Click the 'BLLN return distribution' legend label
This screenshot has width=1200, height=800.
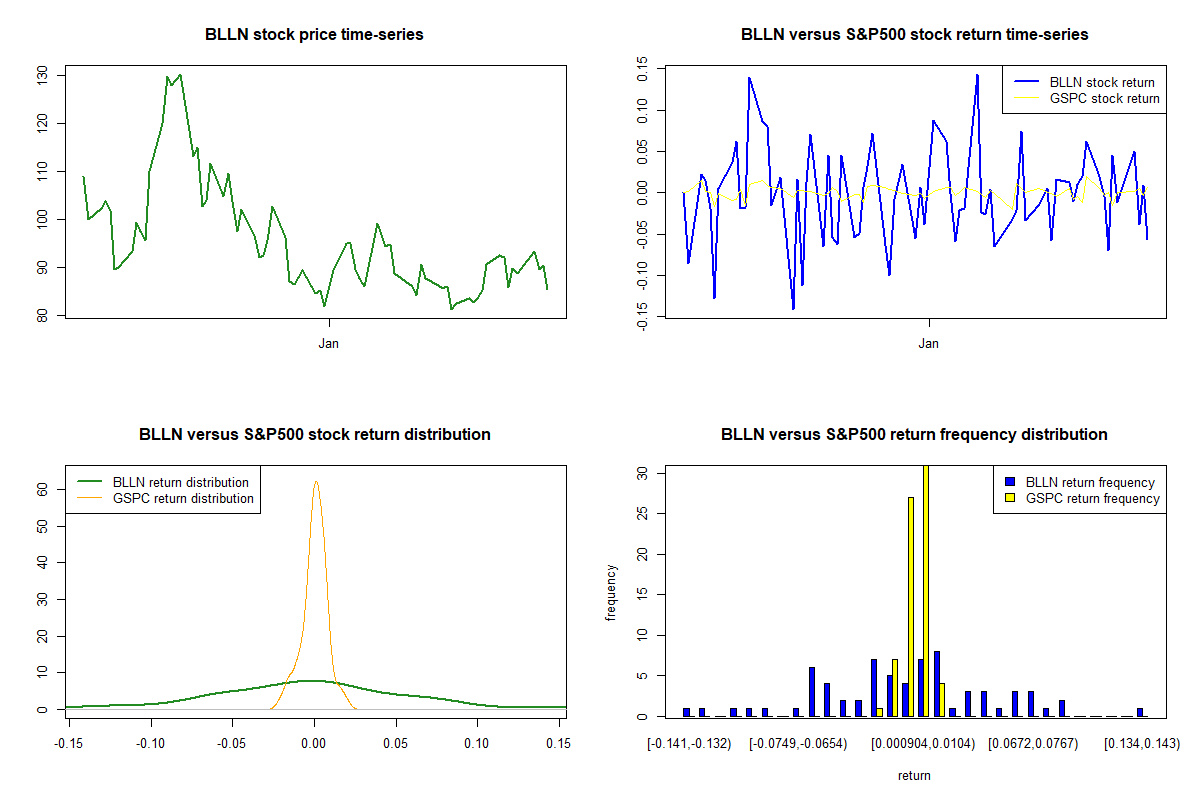click(x=181, y=482)
